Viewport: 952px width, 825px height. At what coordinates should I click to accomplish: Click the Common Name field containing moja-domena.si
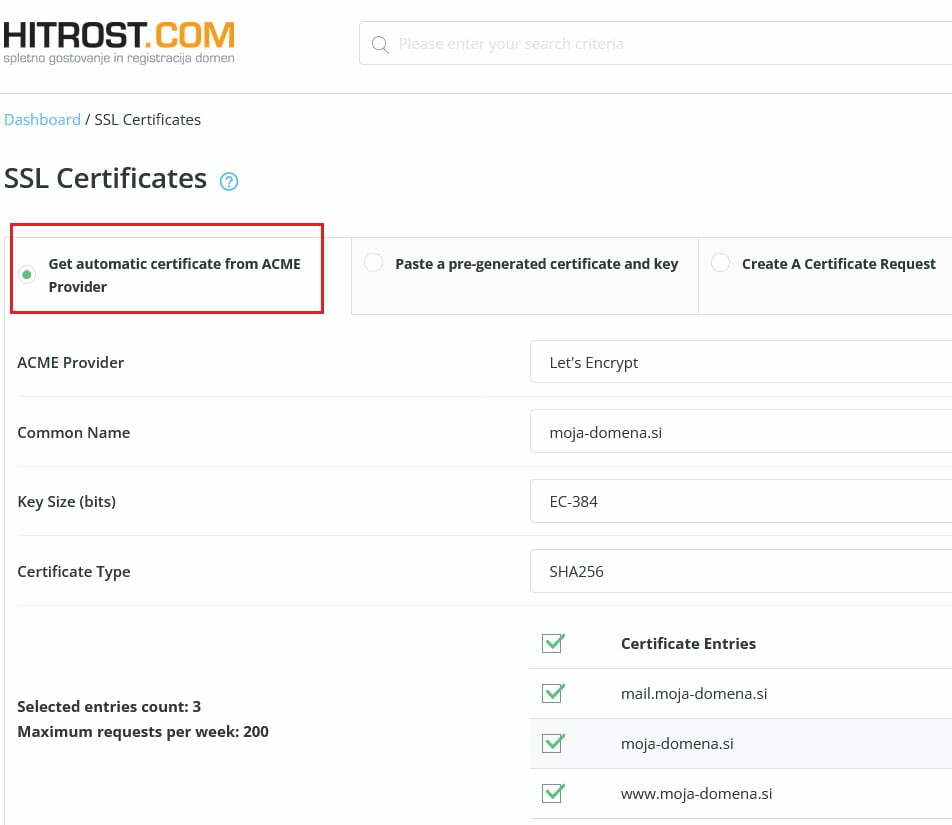(x=740, y=431)
